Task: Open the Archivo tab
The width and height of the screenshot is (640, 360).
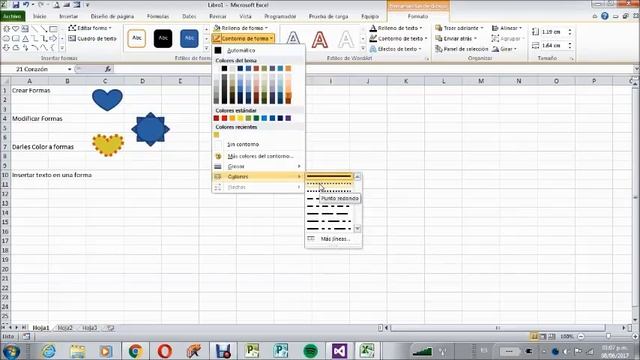Action: (13, 16)
